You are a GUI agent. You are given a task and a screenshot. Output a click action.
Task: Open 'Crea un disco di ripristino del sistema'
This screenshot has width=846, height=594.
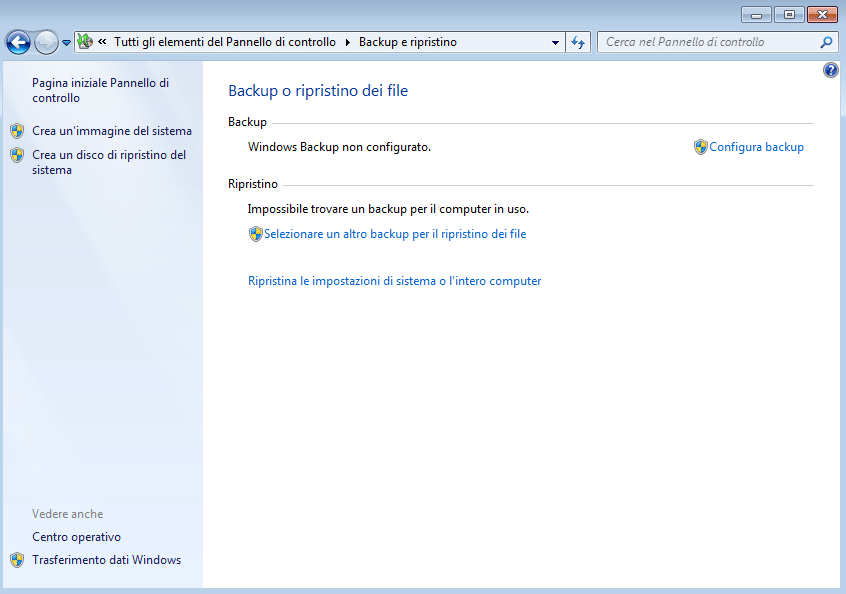(x=109, y=162)
